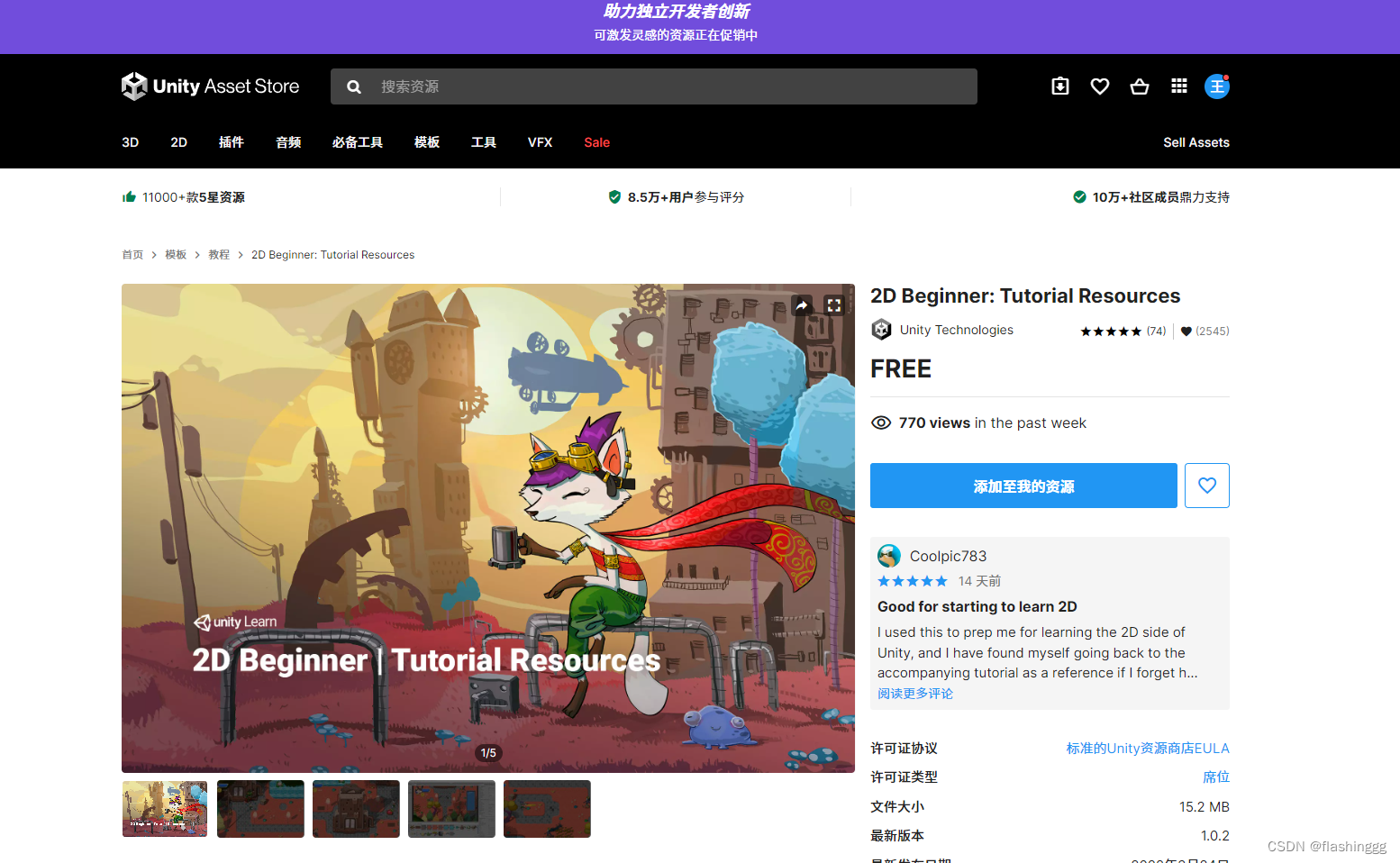The height and width of the screenshot is (863, 1400).
Task: Click the five-star rating (74)
Action: pyautogui.click(x=1123, y=332)
